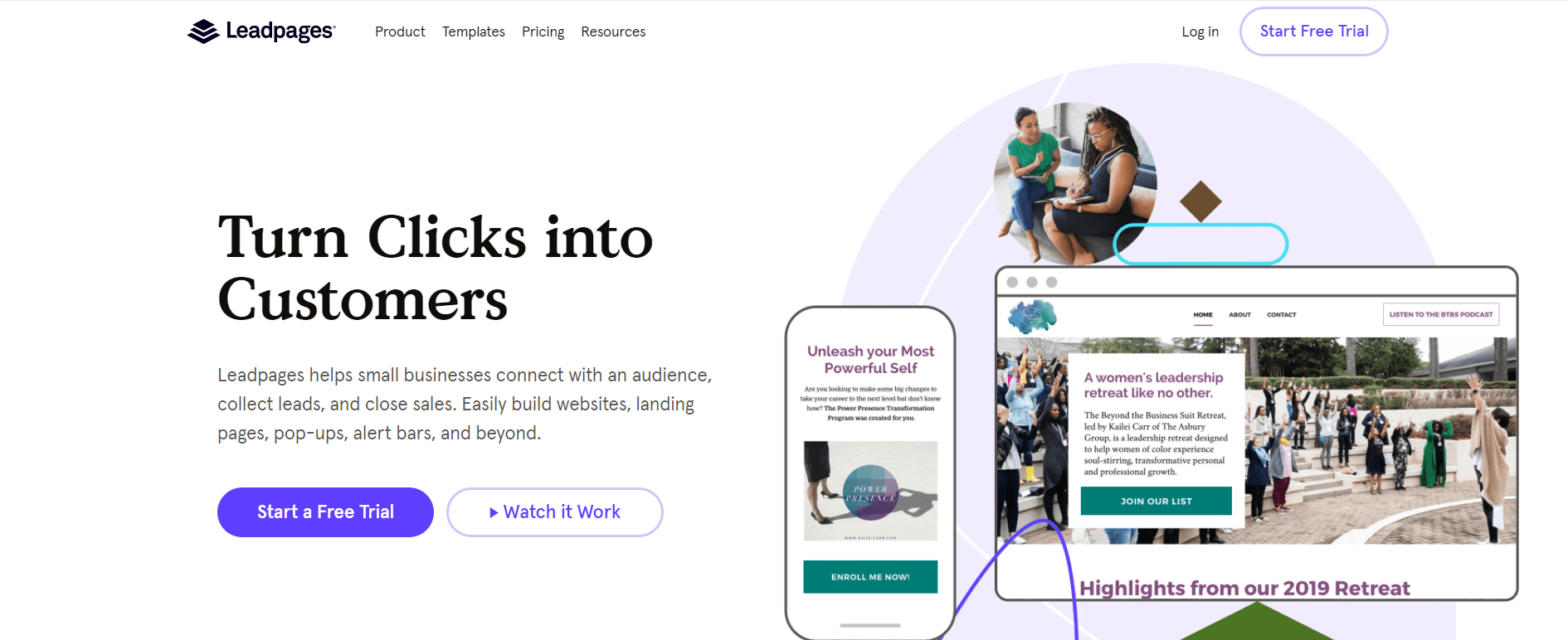Viewport: 1568px width, 640px height.
Task: Open the Templates menu
Action: pos(474,32)
